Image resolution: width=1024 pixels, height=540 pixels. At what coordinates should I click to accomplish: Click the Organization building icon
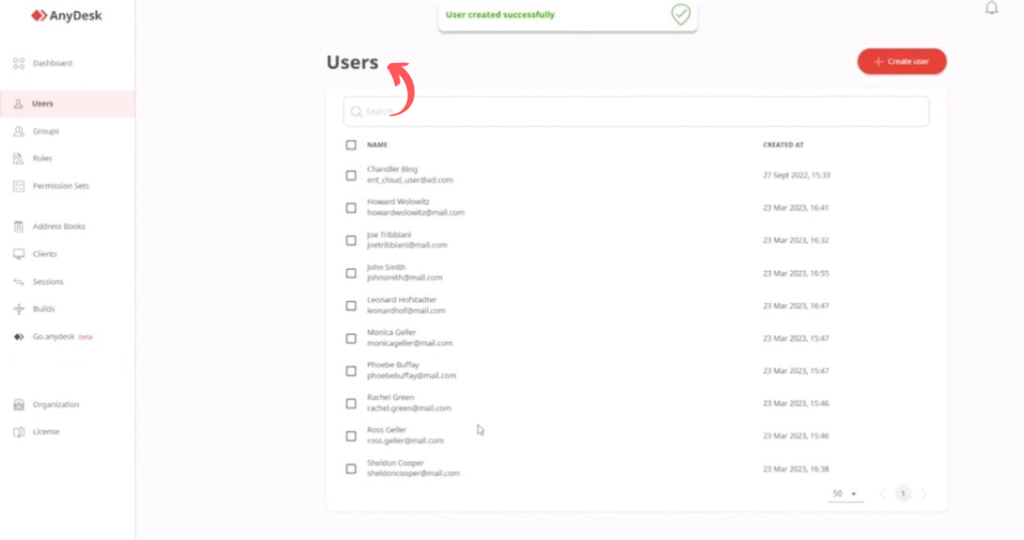[x=19, y=405]
